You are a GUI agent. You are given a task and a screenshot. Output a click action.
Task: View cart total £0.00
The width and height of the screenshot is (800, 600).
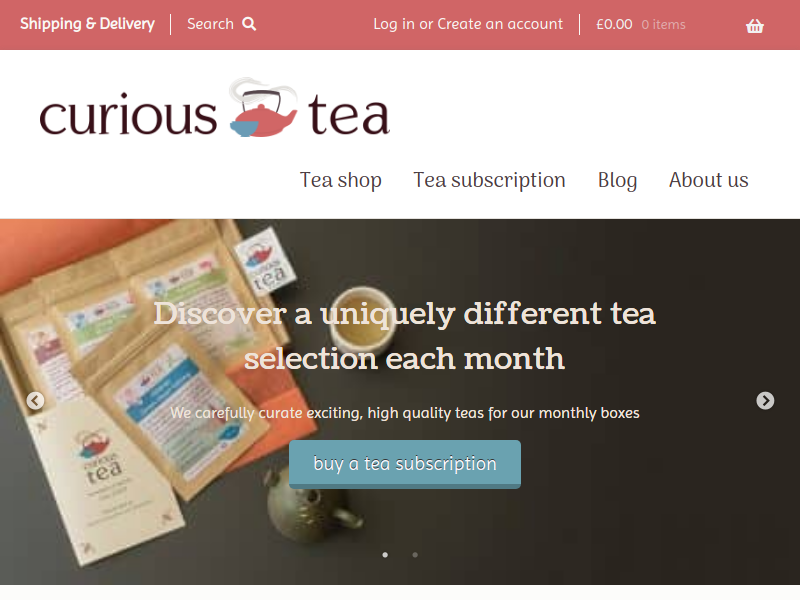pos(614,24)
